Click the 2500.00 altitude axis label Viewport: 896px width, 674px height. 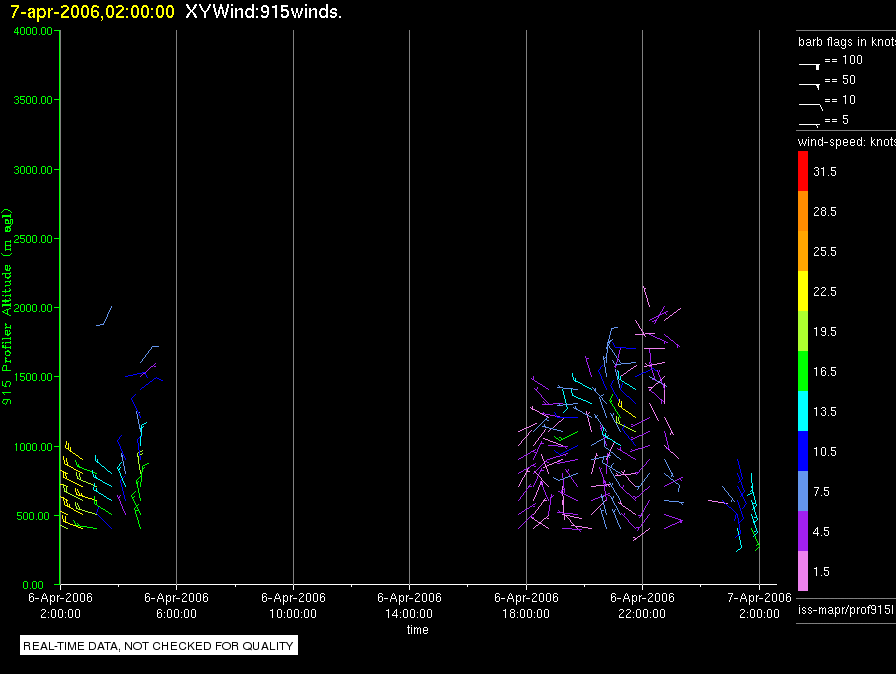33,239
